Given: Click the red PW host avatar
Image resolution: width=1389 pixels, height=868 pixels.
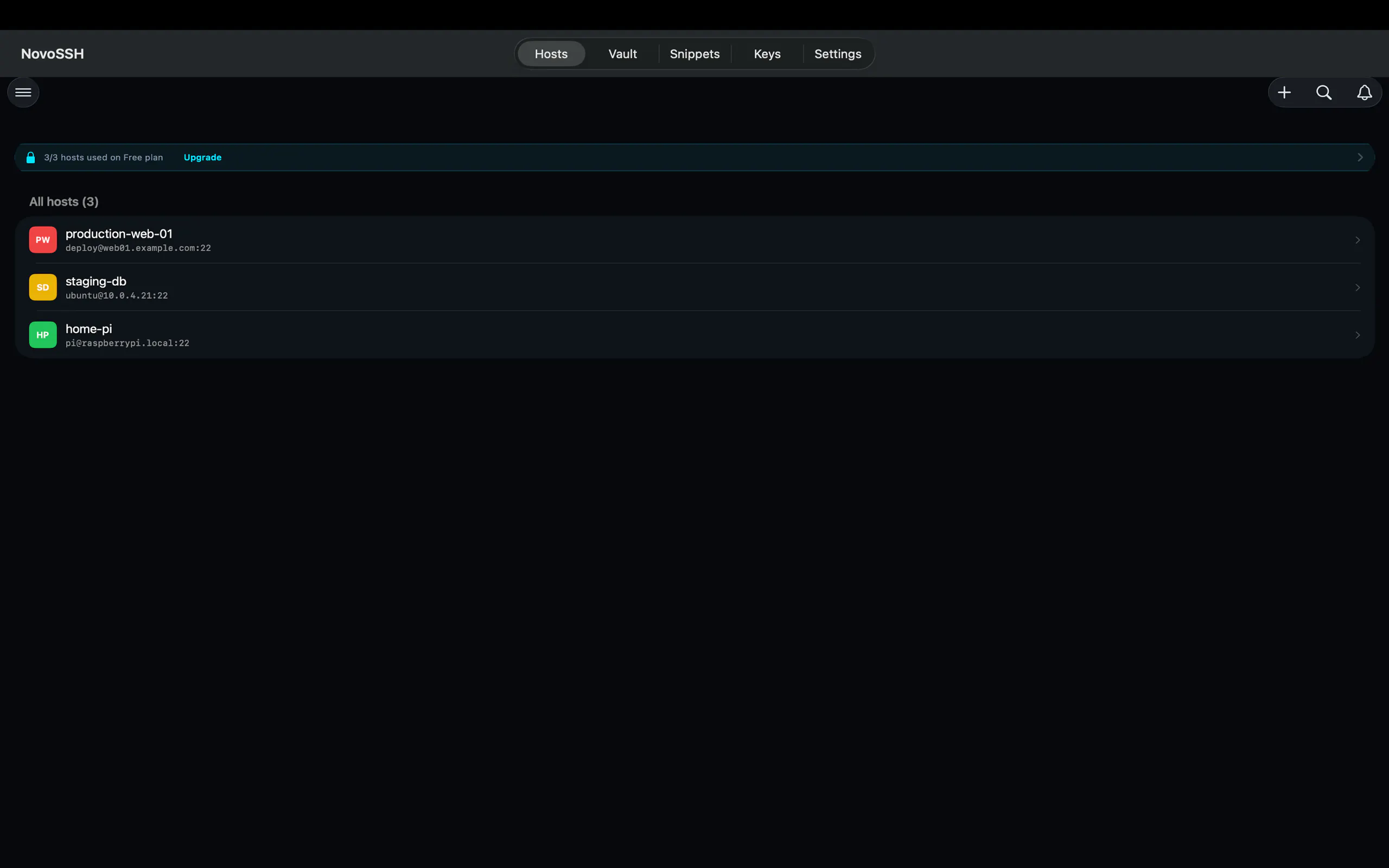Looking at the screenshot, I should pos(43,240).
